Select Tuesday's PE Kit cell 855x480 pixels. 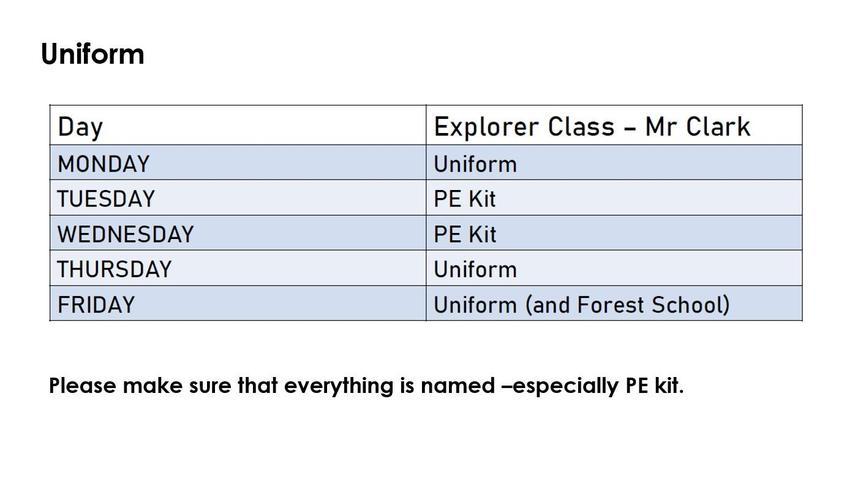[x=614, y=197]
